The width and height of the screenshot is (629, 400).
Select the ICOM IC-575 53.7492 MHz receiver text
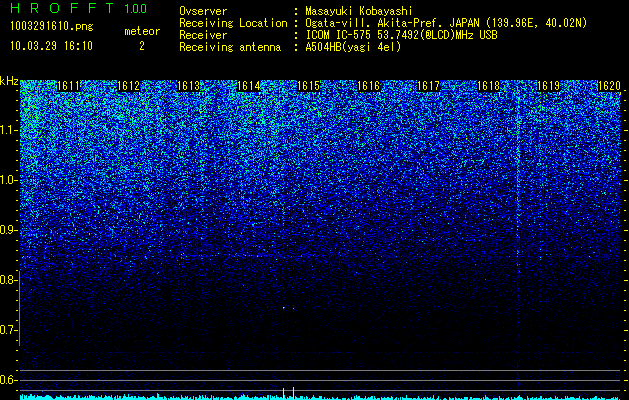click(401, 35)
